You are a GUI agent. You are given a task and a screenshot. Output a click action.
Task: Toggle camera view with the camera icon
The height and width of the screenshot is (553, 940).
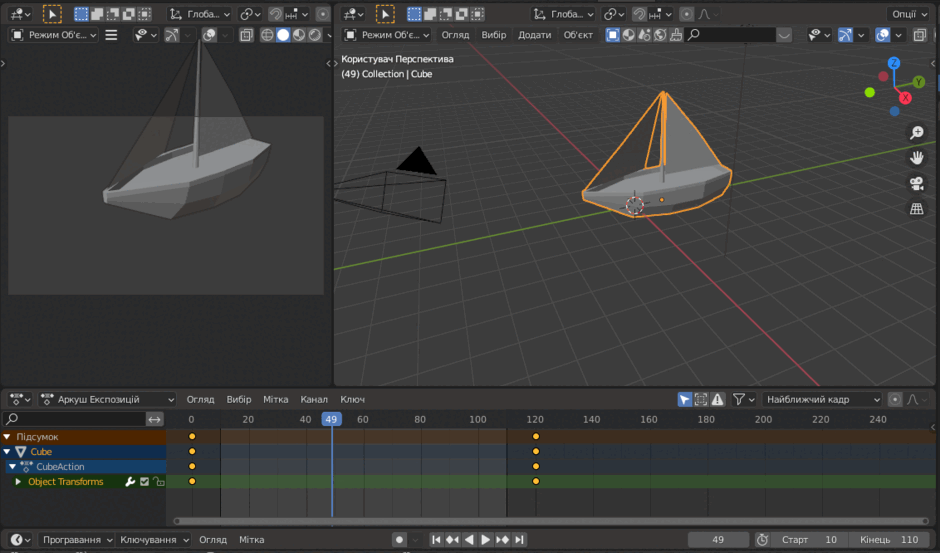point(917,183)
